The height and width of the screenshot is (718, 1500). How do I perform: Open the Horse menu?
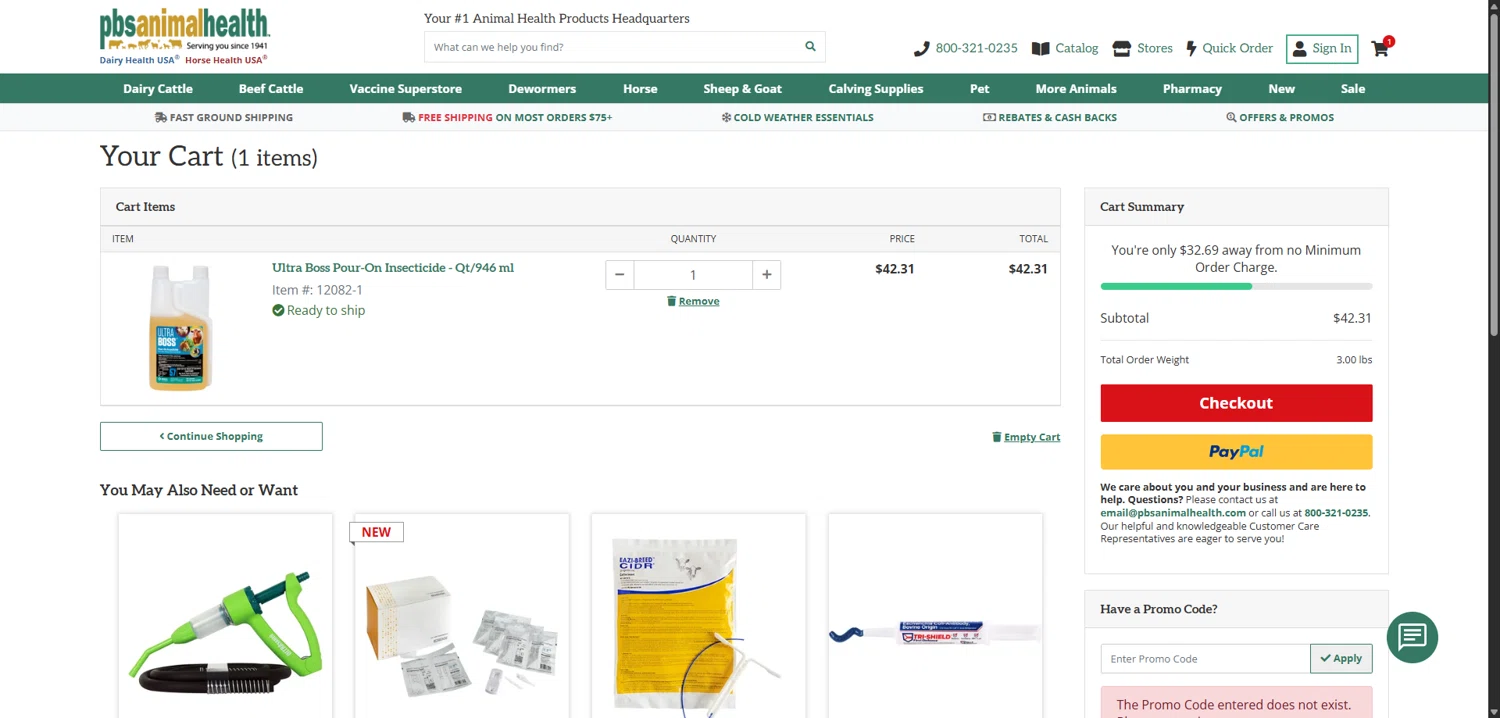coord(640,88)
